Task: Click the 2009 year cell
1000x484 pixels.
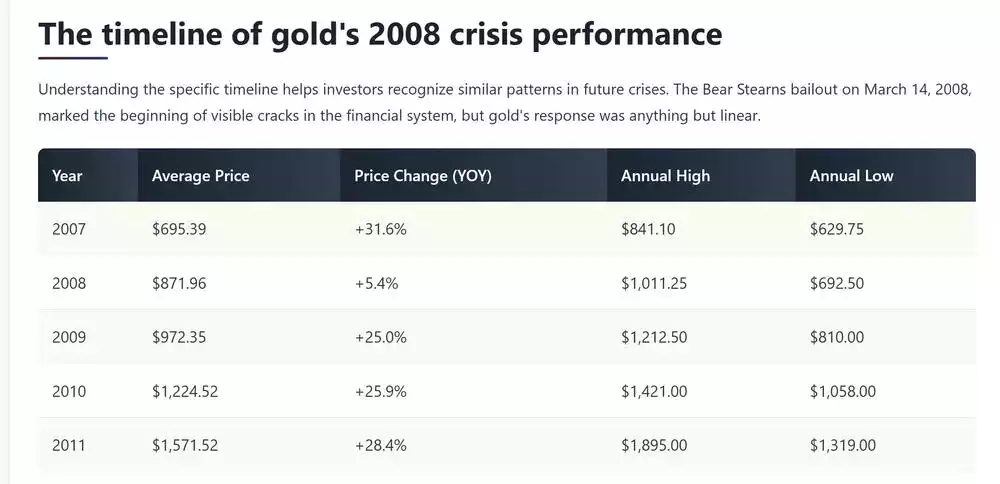Action: click(x=69, y=337)
